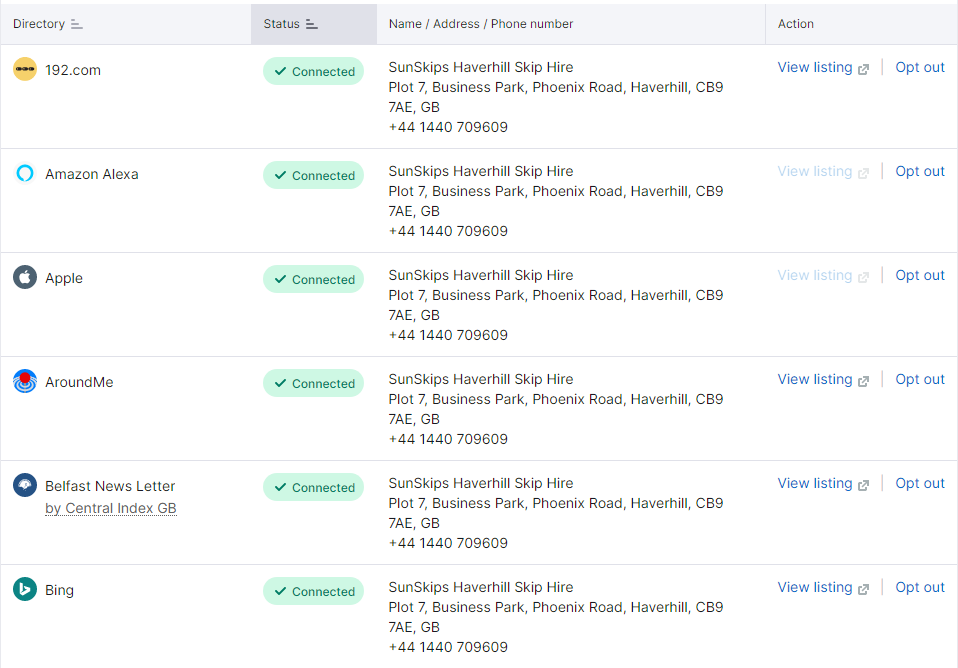Click the Amazon Alexa ring icon
Image resolution: width=958 pixels, height=668 pixels.
coord(25,174)
